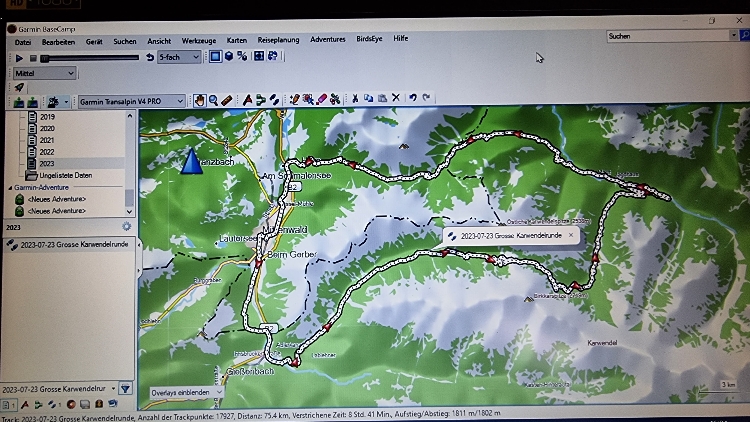750x422 pixels.
Task: Click library tree scrollbar down arrow
Action: pyautogui.click(x=130, y=211)
